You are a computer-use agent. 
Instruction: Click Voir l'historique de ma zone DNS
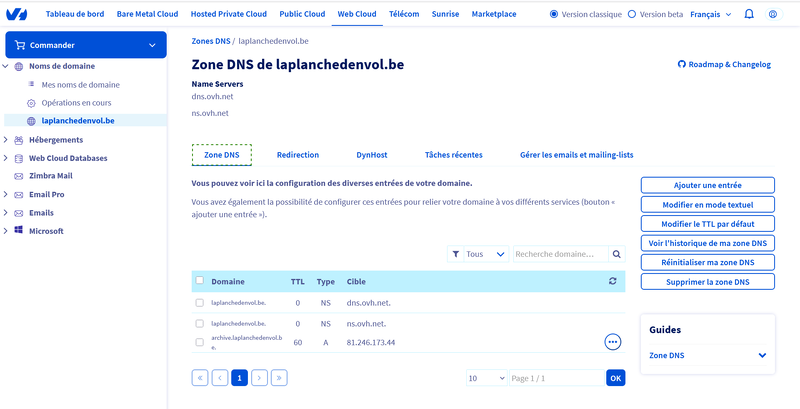(708, 243)
